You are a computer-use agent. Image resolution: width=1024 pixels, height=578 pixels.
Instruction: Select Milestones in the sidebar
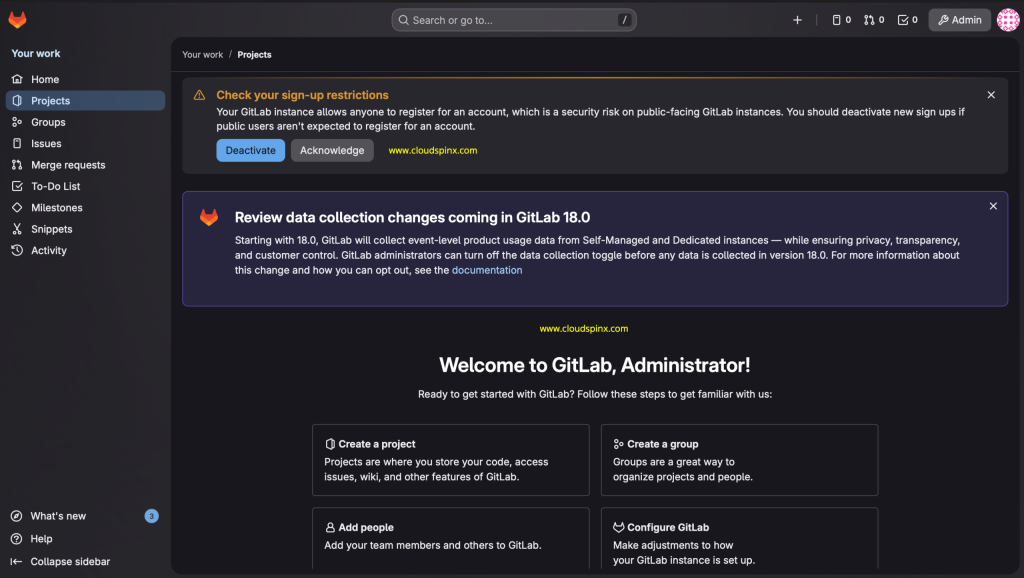(x=56, y=207)
